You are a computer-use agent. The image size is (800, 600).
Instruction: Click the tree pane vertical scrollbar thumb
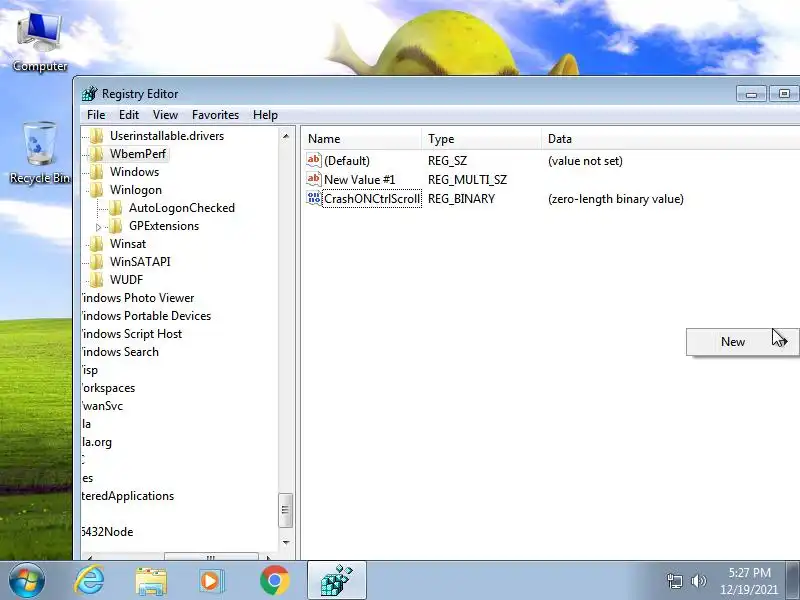coord(286,510)
